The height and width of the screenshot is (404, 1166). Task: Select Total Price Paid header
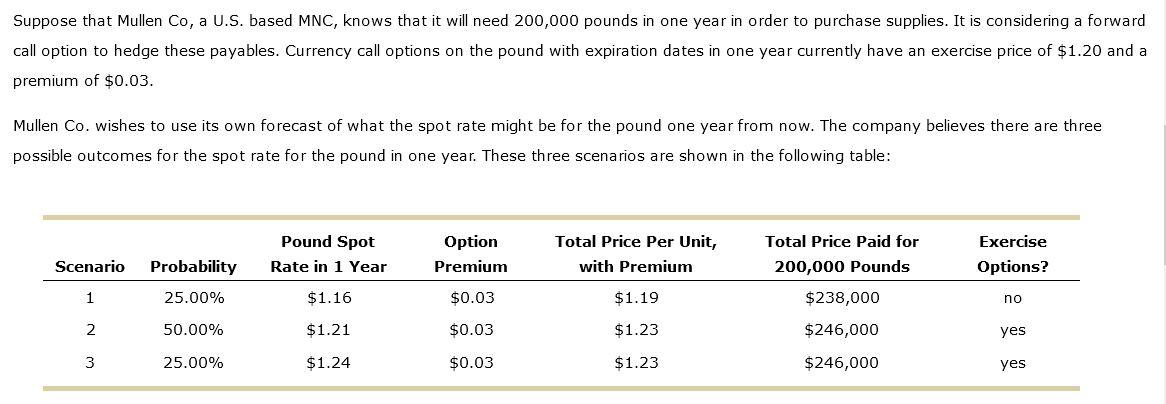pyautogui.click(x=842, y=254)
